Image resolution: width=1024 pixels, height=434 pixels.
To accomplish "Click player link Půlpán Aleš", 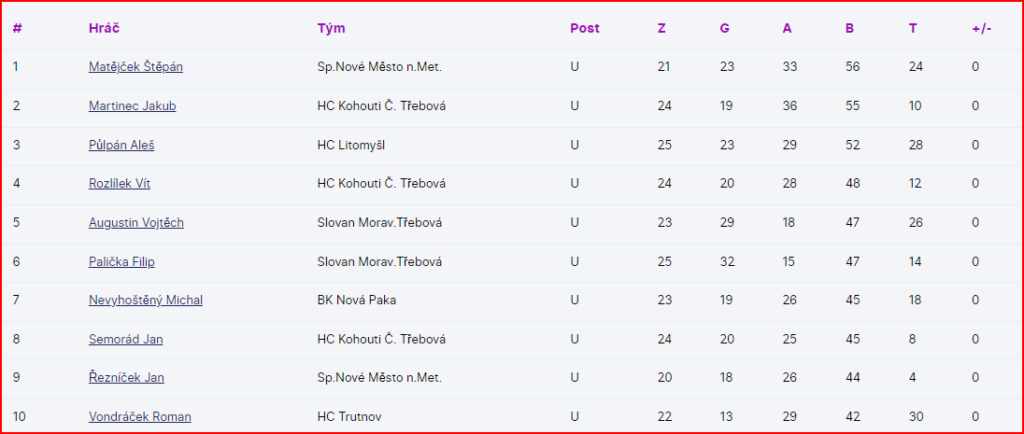I will [121, 145].
